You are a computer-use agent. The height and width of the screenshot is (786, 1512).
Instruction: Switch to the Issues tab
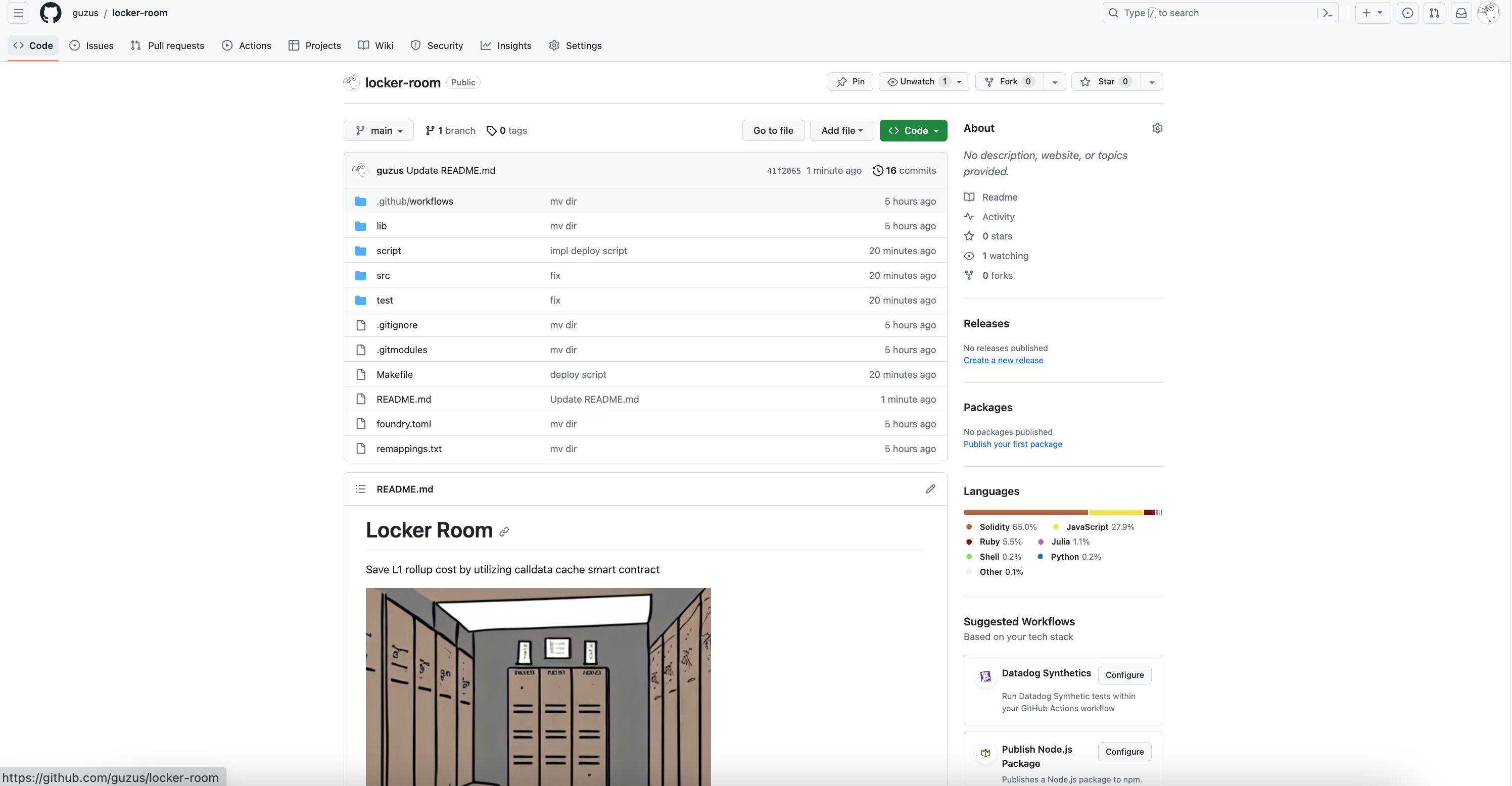click(91, 45)
